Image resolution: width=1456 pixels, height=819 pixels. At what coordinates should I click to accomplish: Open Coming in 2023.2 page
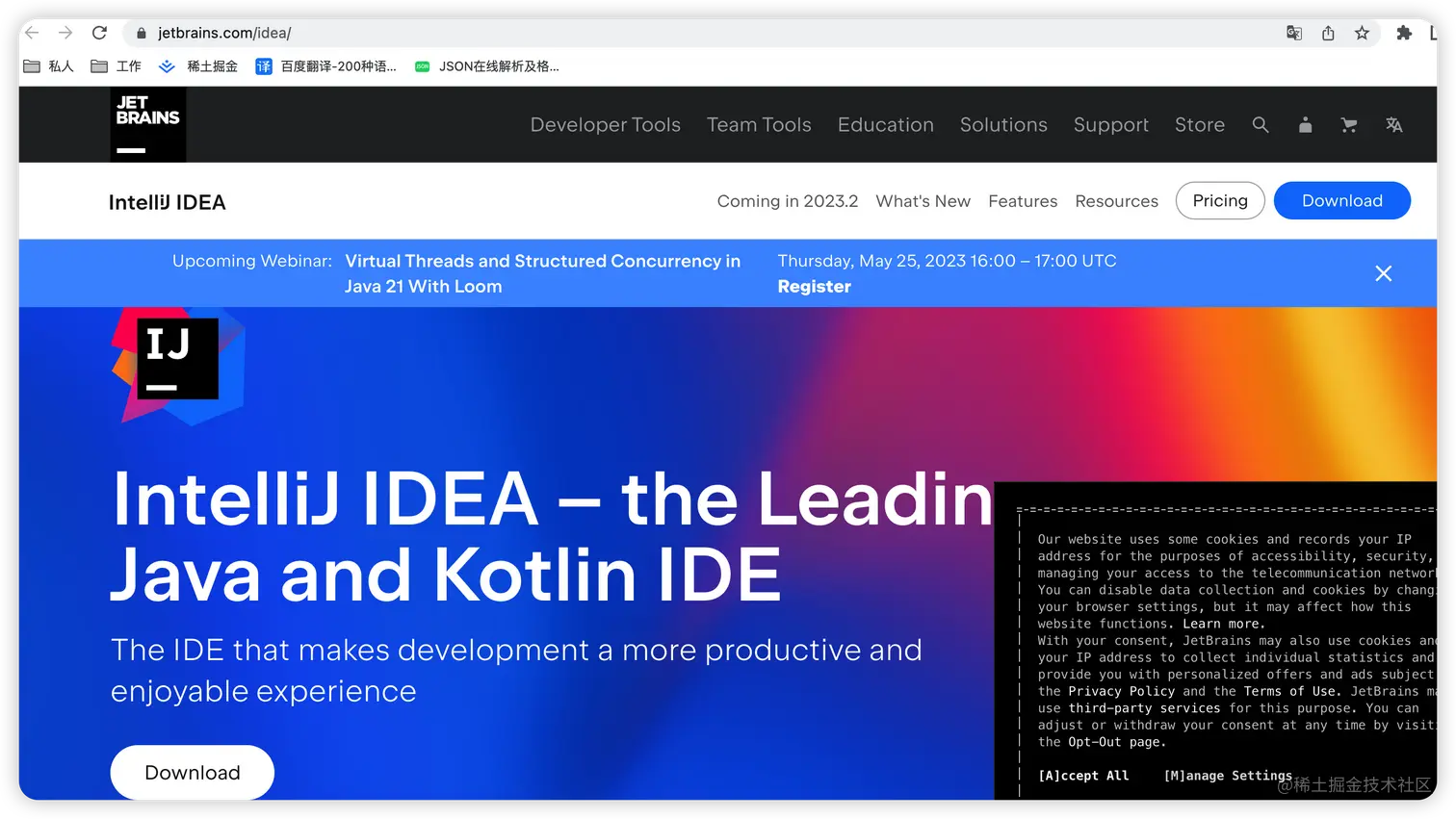pyautogui.click(x=788, y=201)
